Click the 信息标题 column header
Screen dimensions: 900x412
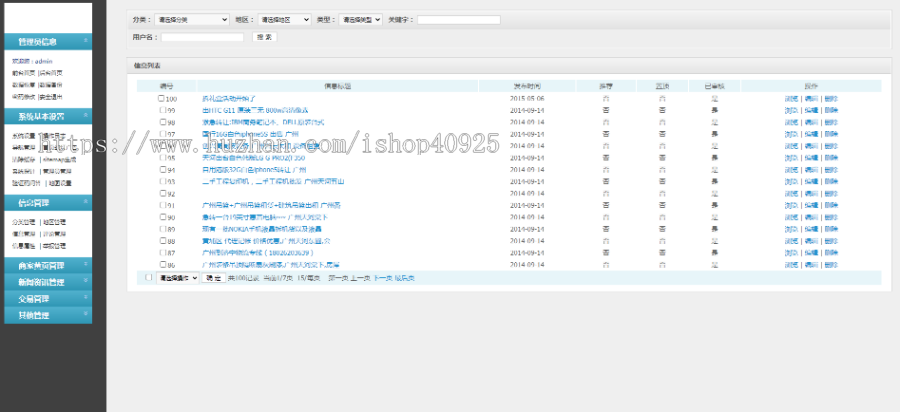pyautogui.click(x=338, y=86)
